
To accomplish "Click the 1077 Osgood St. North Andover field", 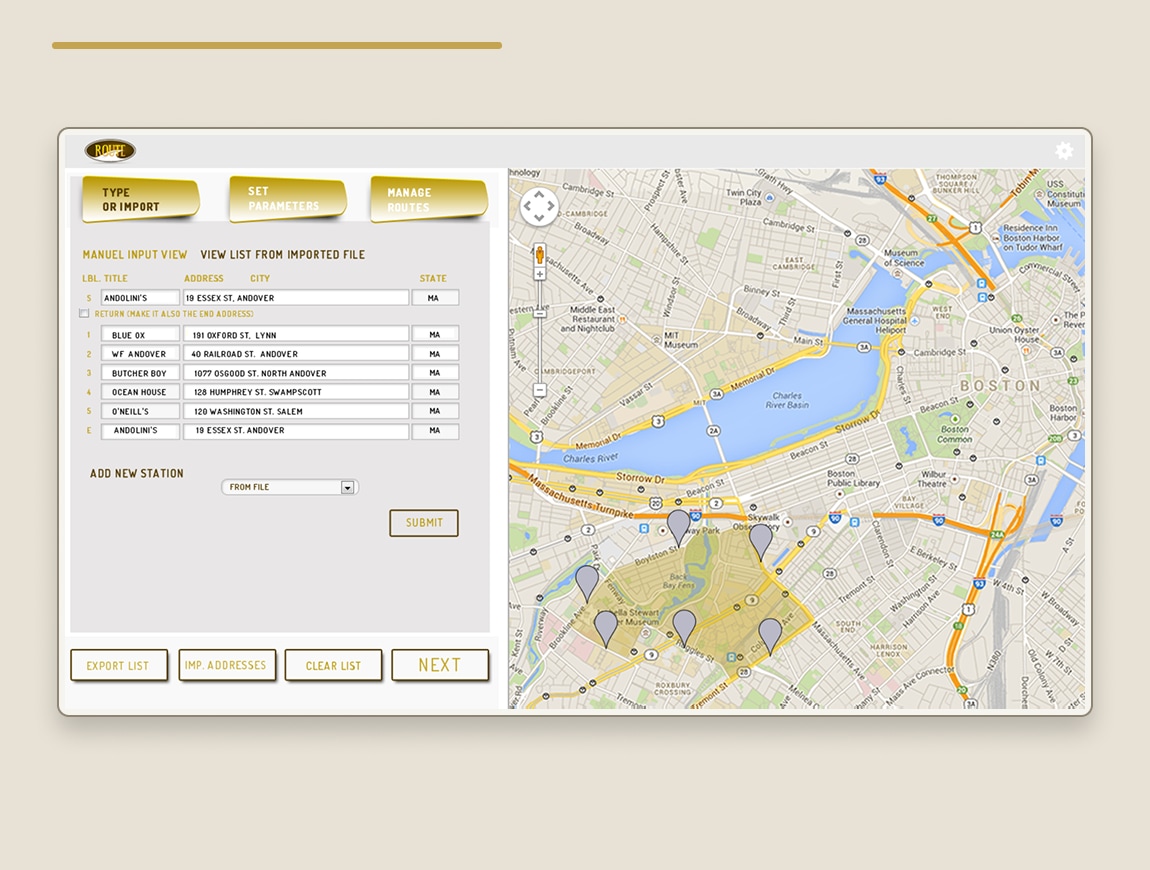I will (x=296, y=373).
